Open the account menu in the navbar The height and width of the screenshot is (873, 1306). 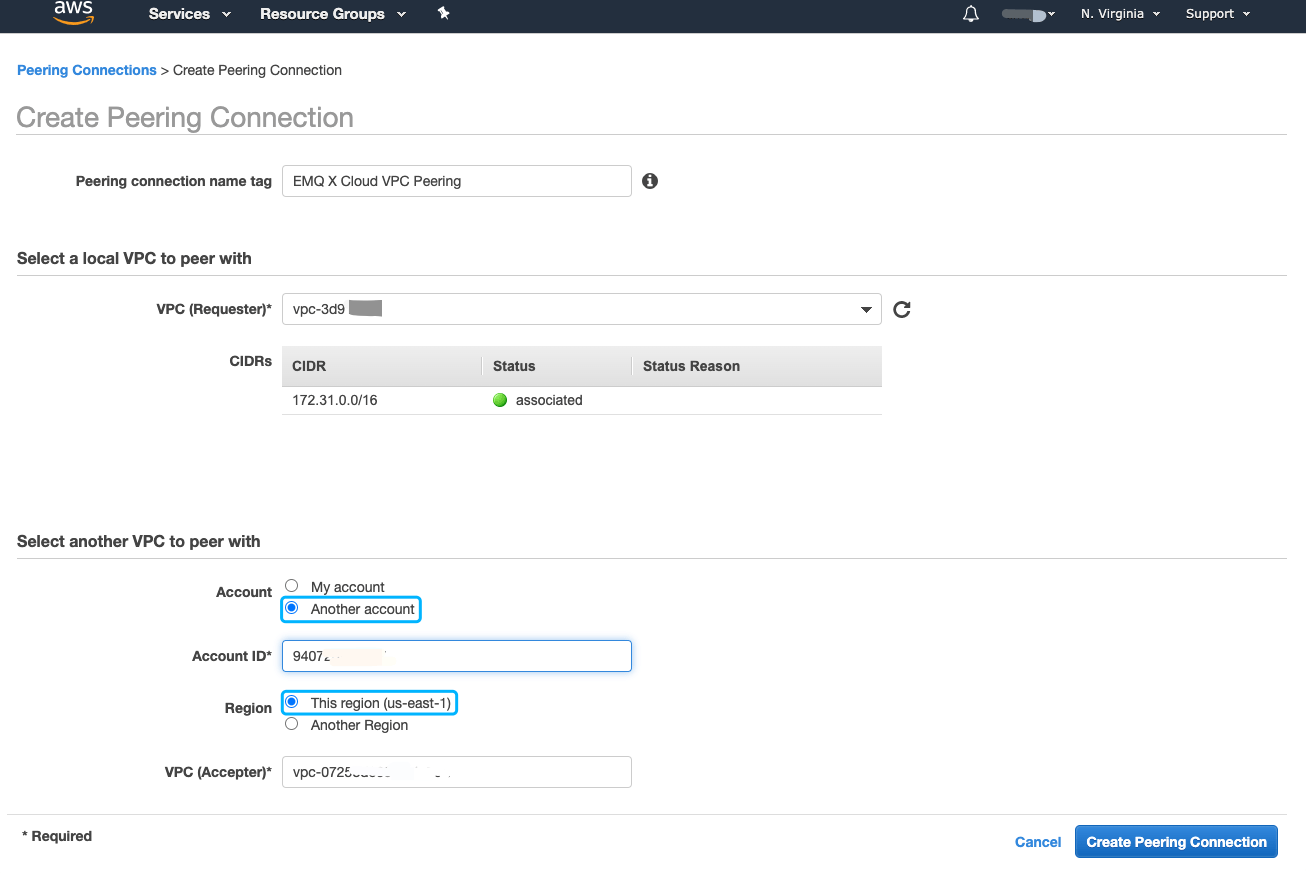tap(1028, 14)
